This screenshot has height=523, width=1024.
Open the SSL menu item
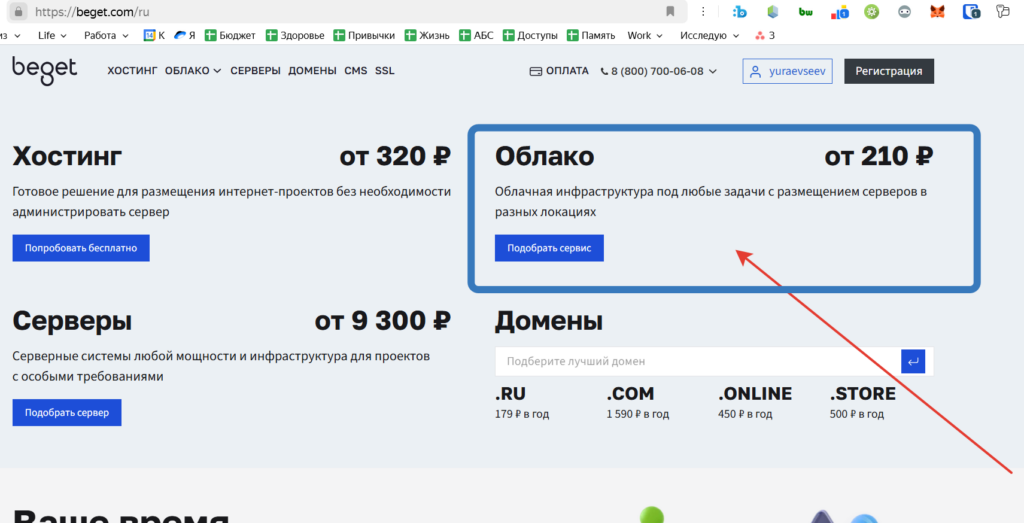click(384, 71)
